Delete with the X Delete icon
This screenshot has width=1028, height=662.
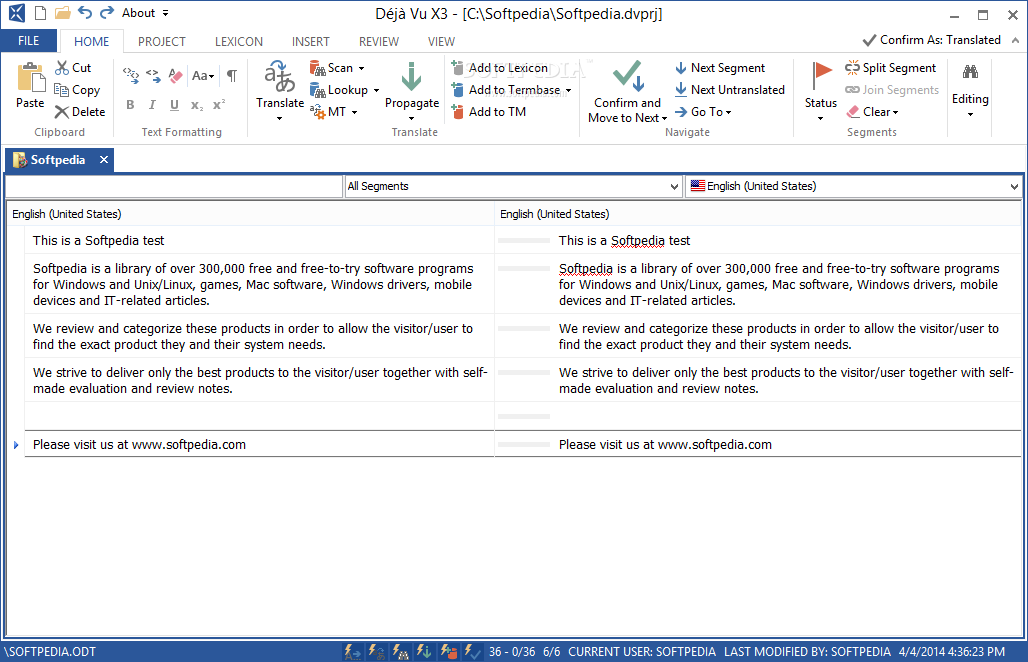click(62, 112)
